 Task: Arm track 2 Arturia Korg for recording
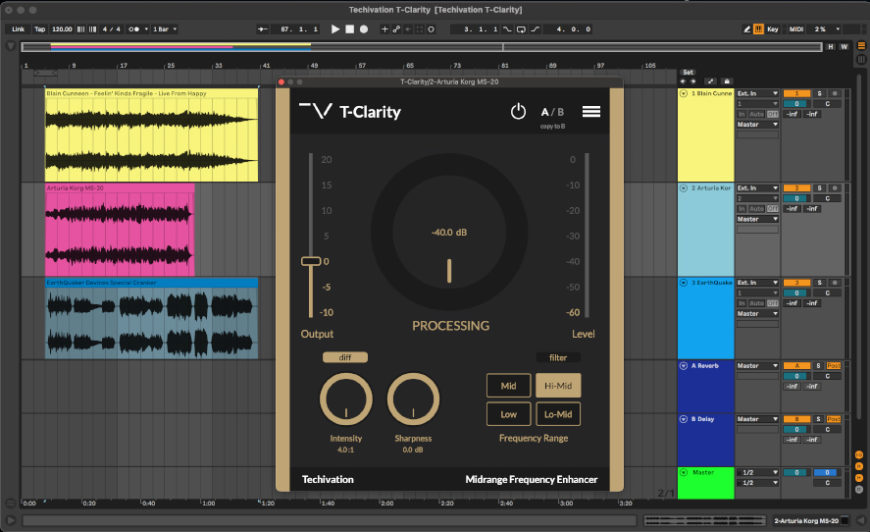click(834, 188)
